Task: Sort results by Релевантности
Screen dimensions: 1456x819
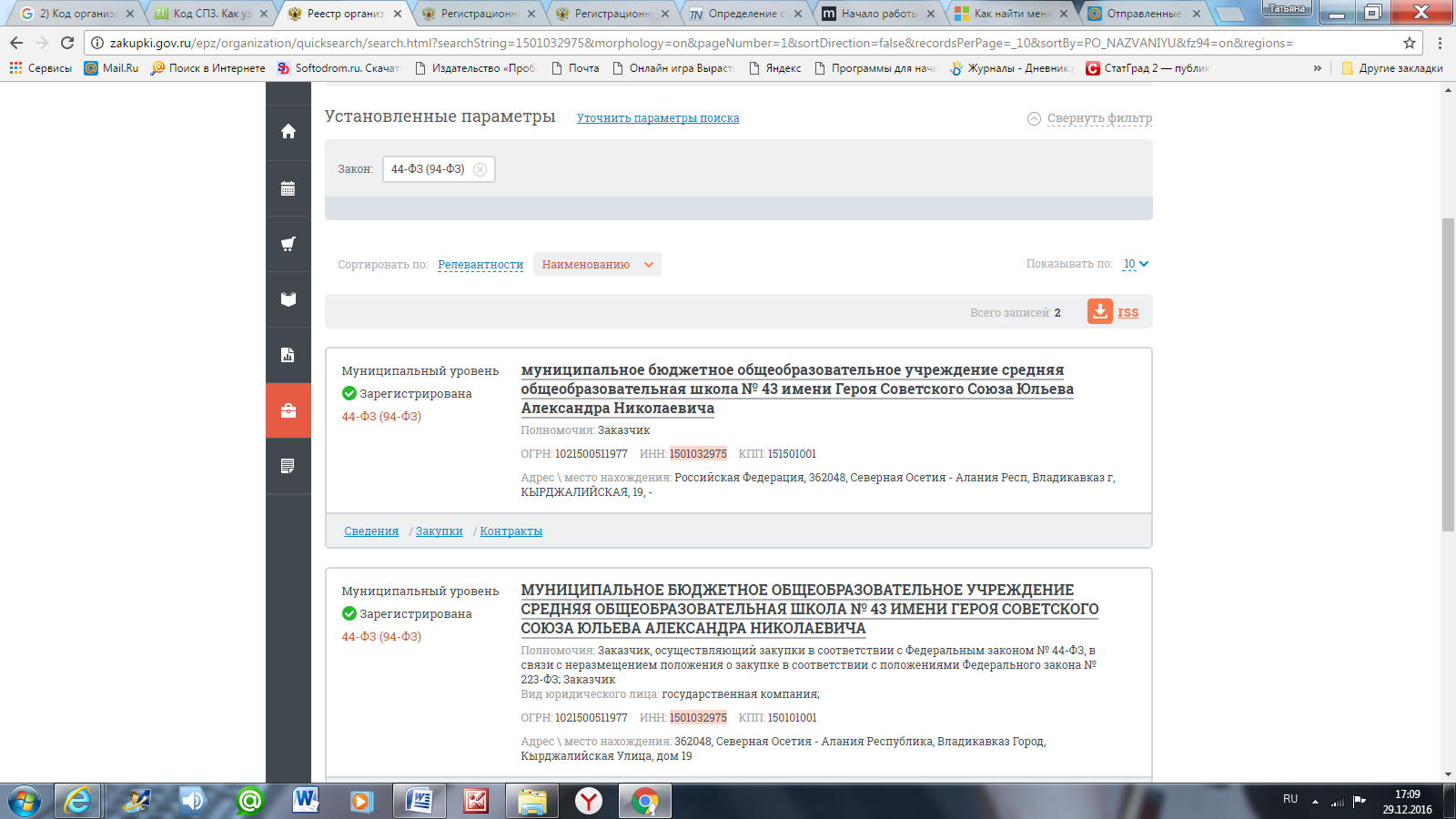Action: pyautogui.click(x=480, y=265)
